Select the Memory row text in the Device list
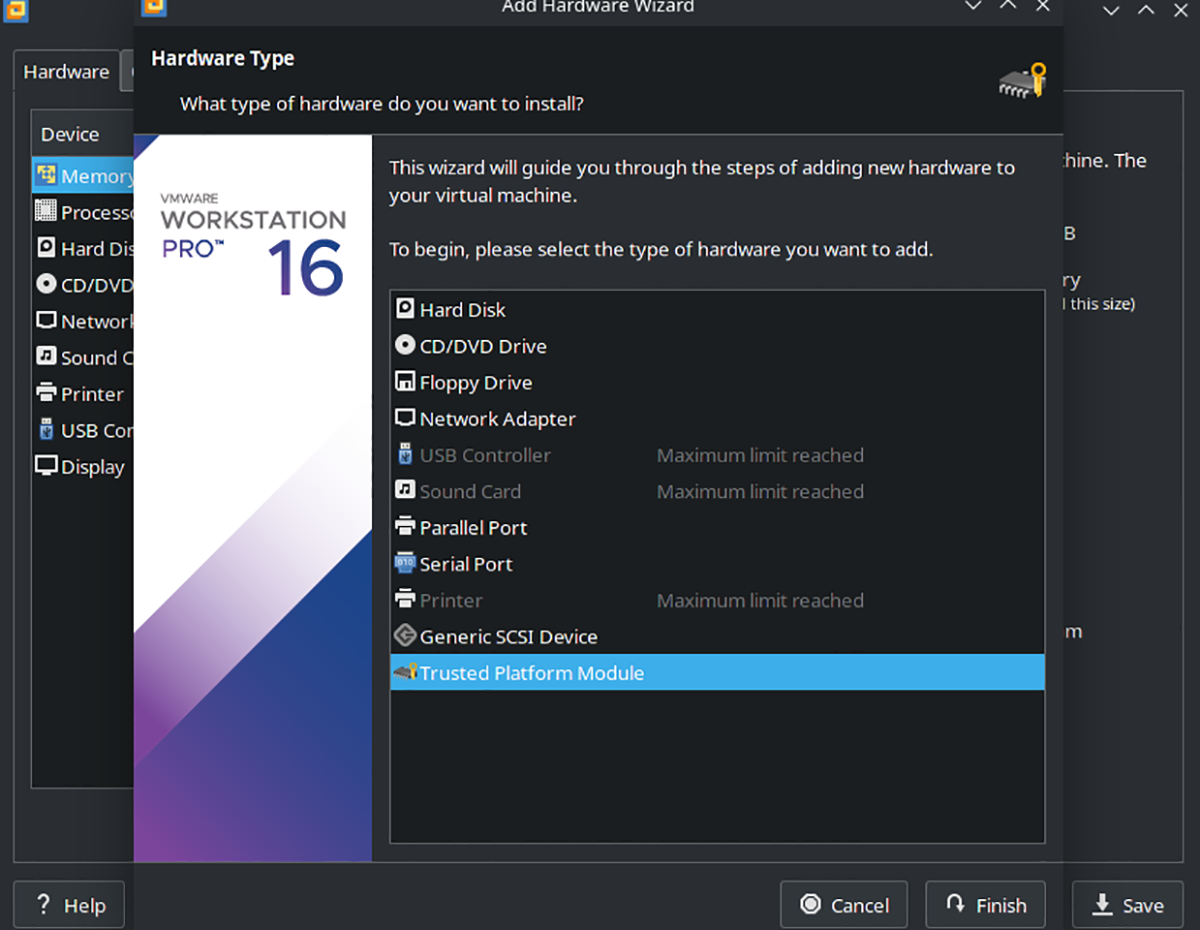 click(97, 176)
